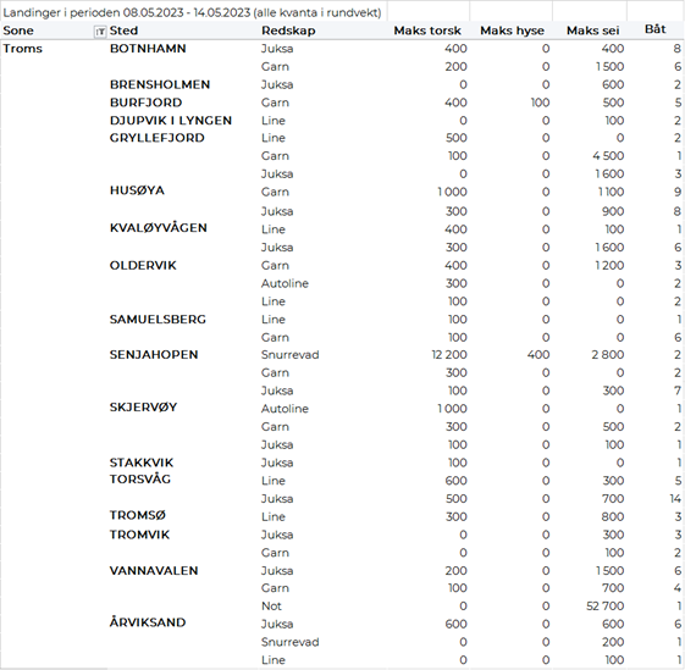Select the Båt column header
The image size is (685, 670).
tap(655, 30)
